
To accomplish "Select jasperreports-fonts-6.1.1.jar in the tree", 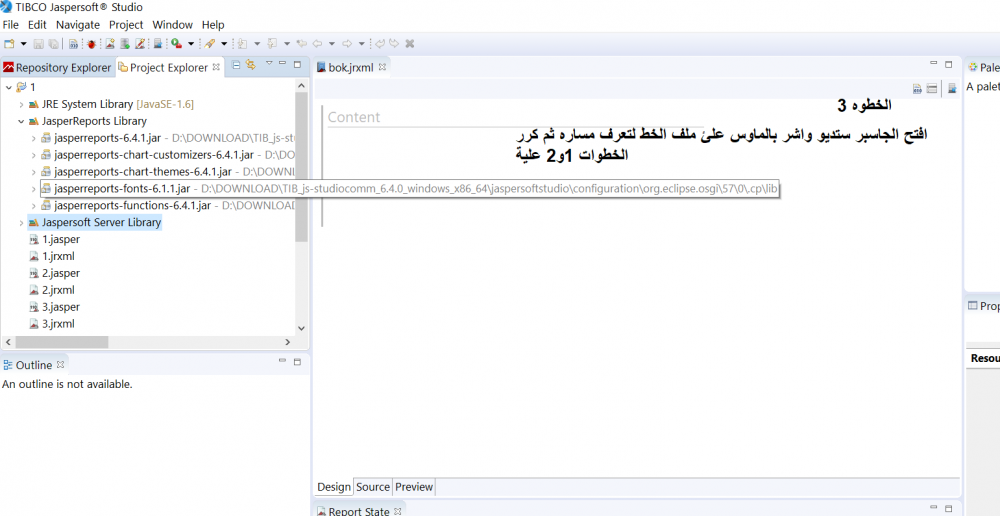I will (x=121, y=189).
